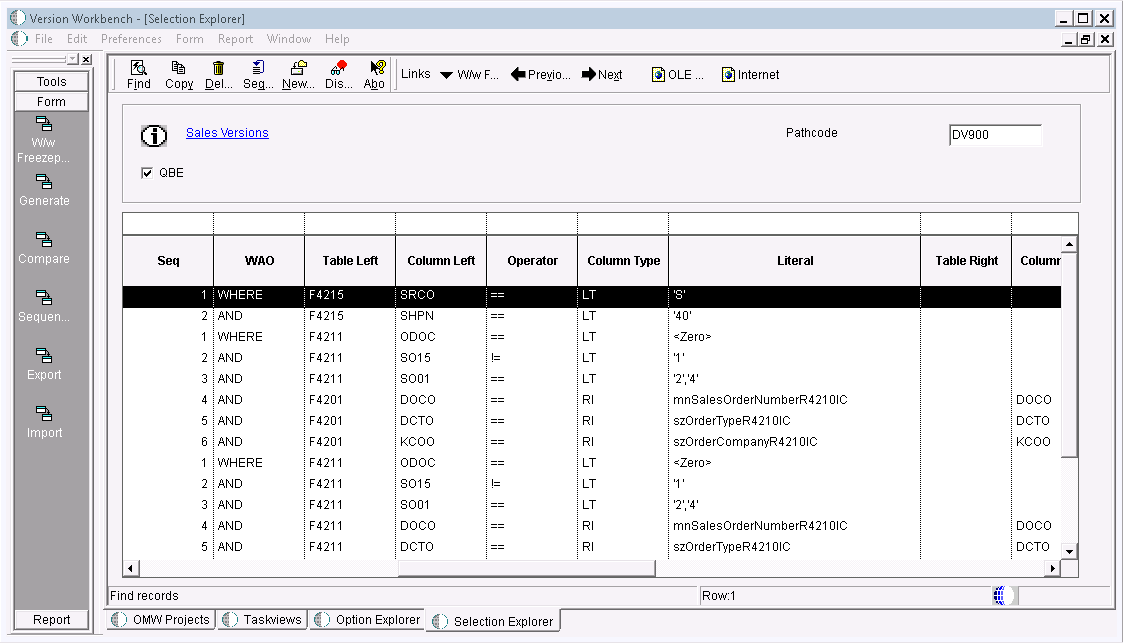
Task: Click the New toolbar icon
Action: [x=297, y=74]
